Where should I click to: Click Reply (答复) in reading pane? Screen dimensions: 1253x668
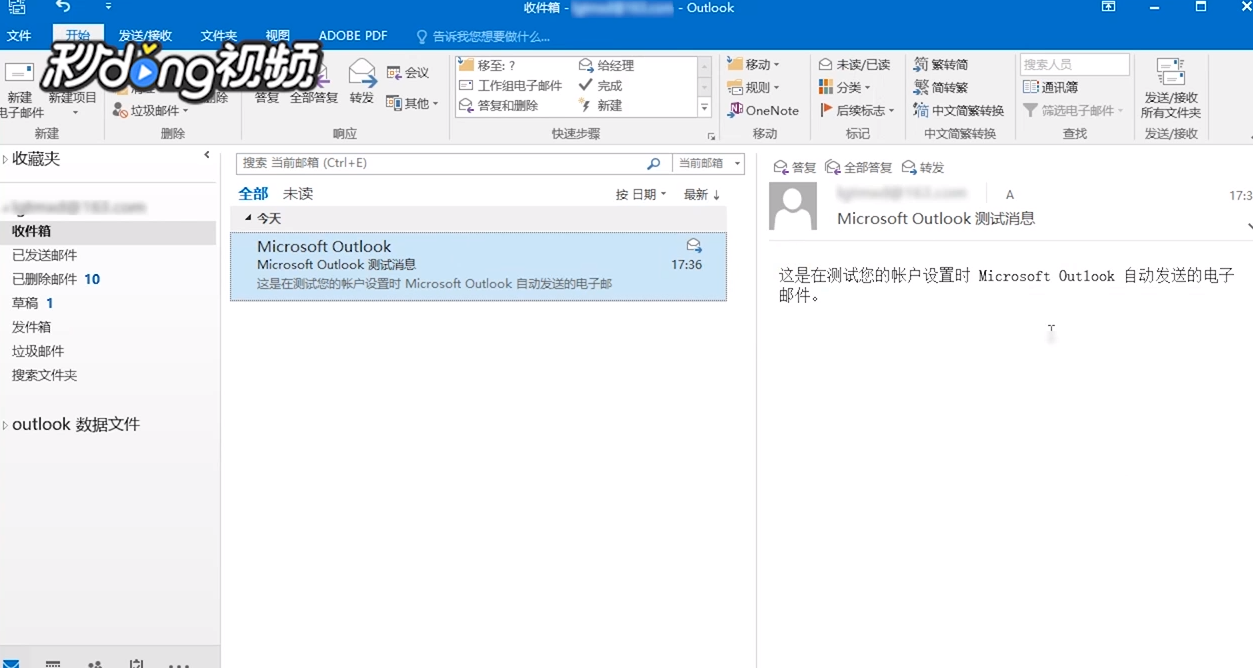795,168
